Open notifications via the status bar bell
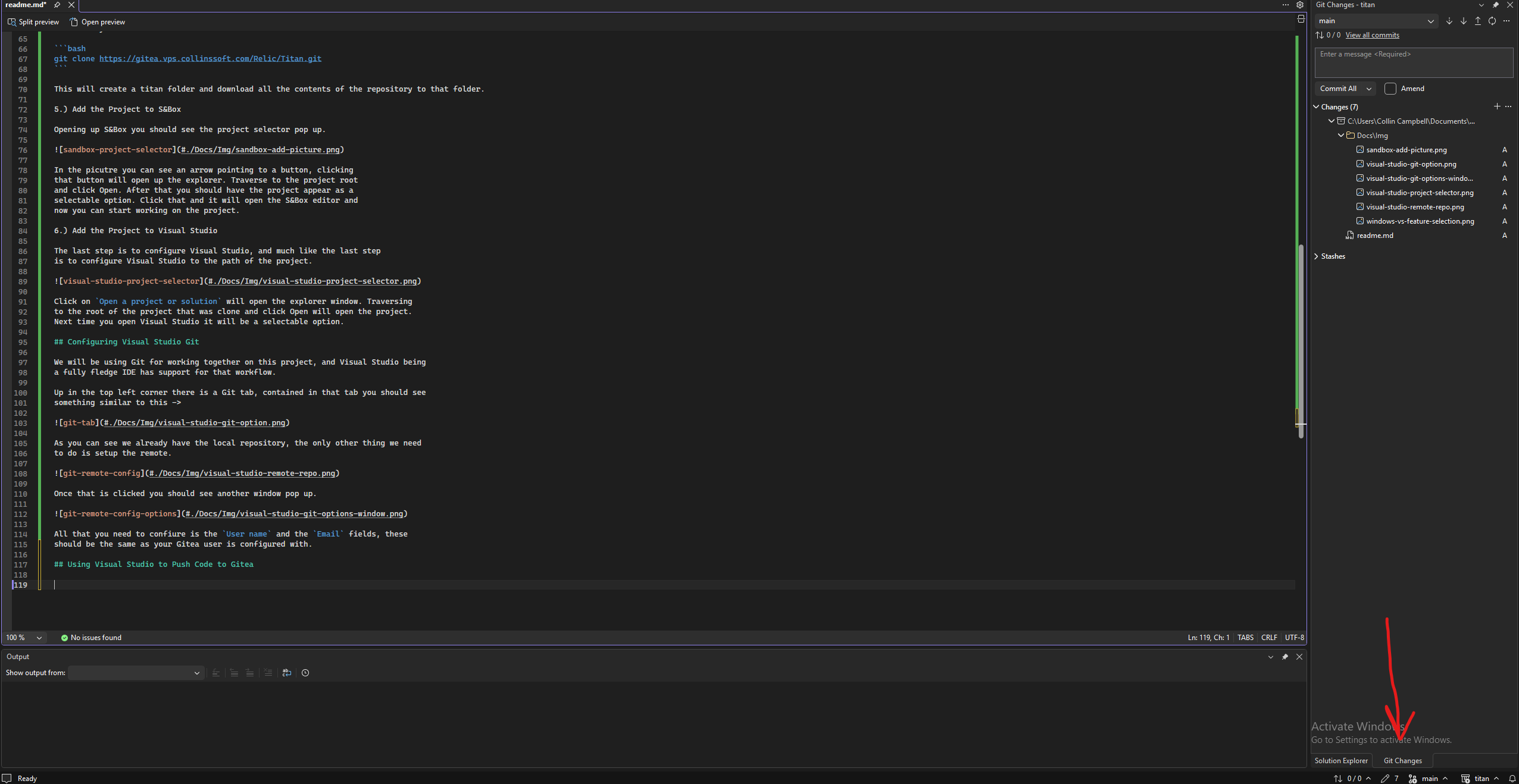Viewport: 1519px width, 784px height. click(1512, 778)
